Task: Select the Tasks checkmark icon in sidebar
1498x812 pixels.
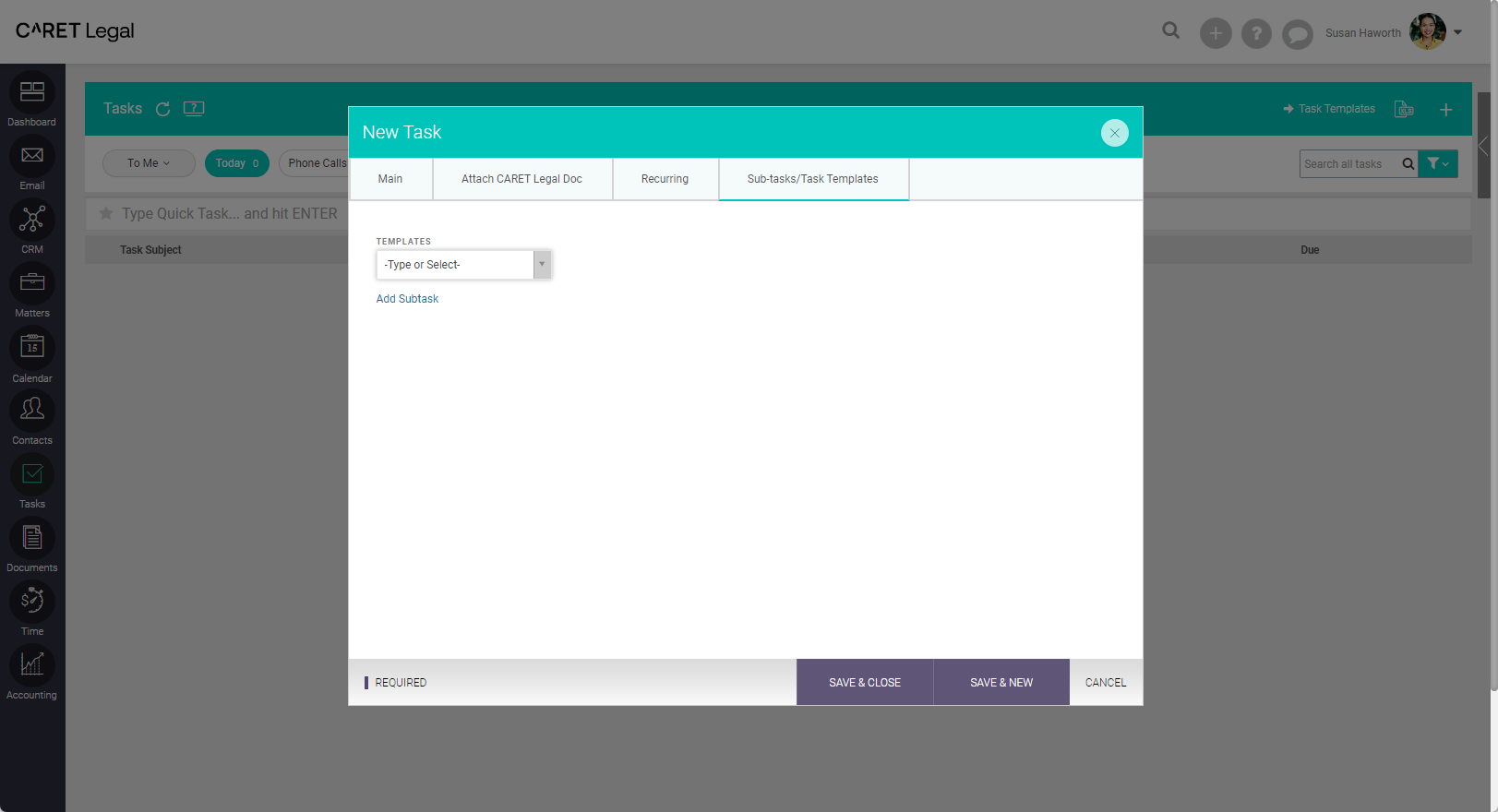Action: (32, 474)
